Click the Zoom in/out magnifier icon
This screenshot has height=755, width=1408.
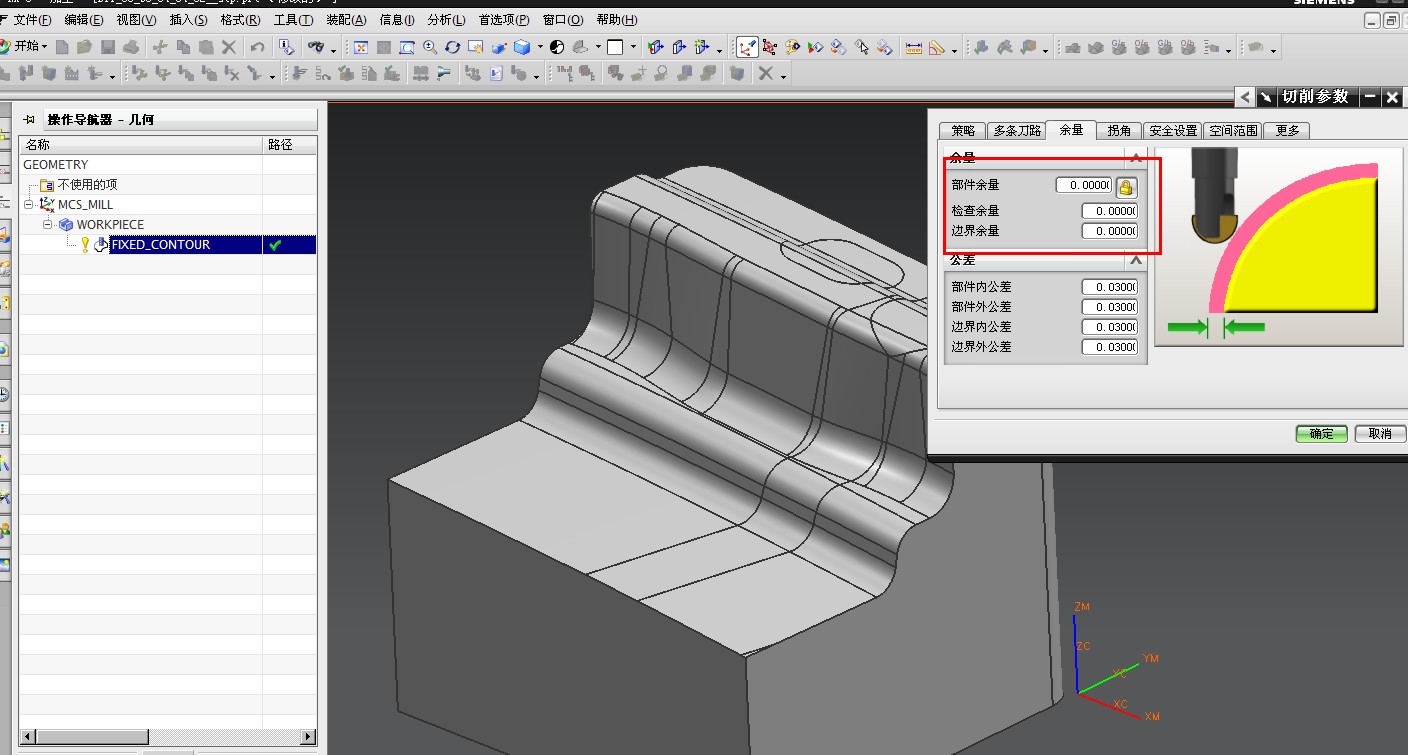[430, 47]
